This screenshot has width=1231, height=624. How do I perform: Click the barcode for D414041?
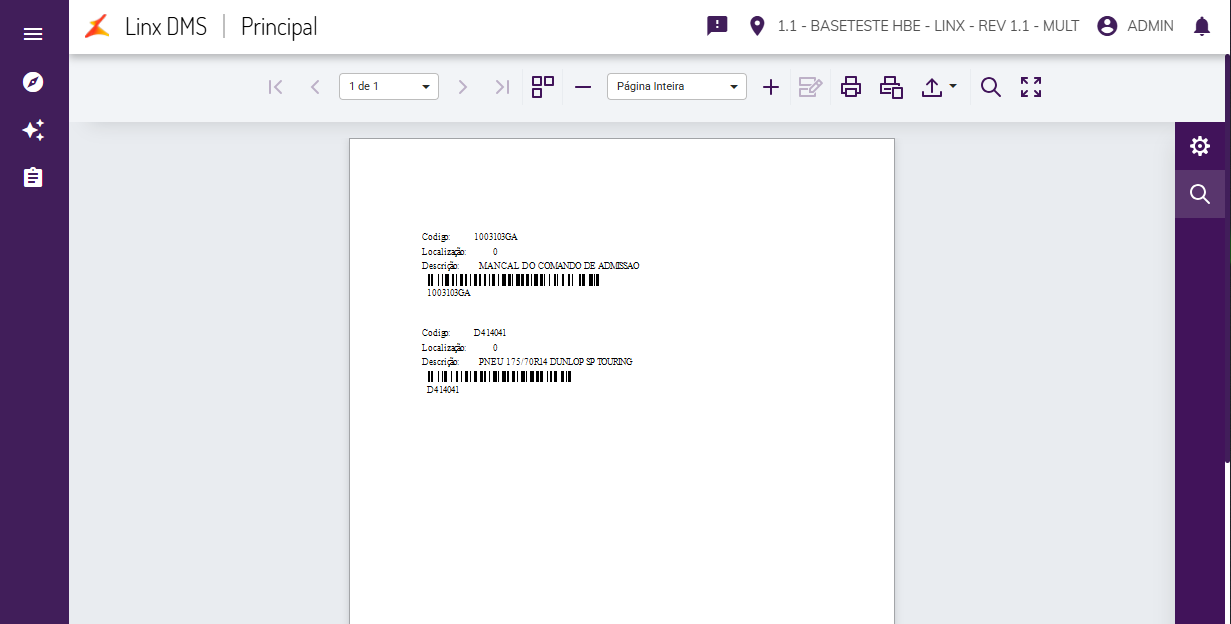pos(499,376)
